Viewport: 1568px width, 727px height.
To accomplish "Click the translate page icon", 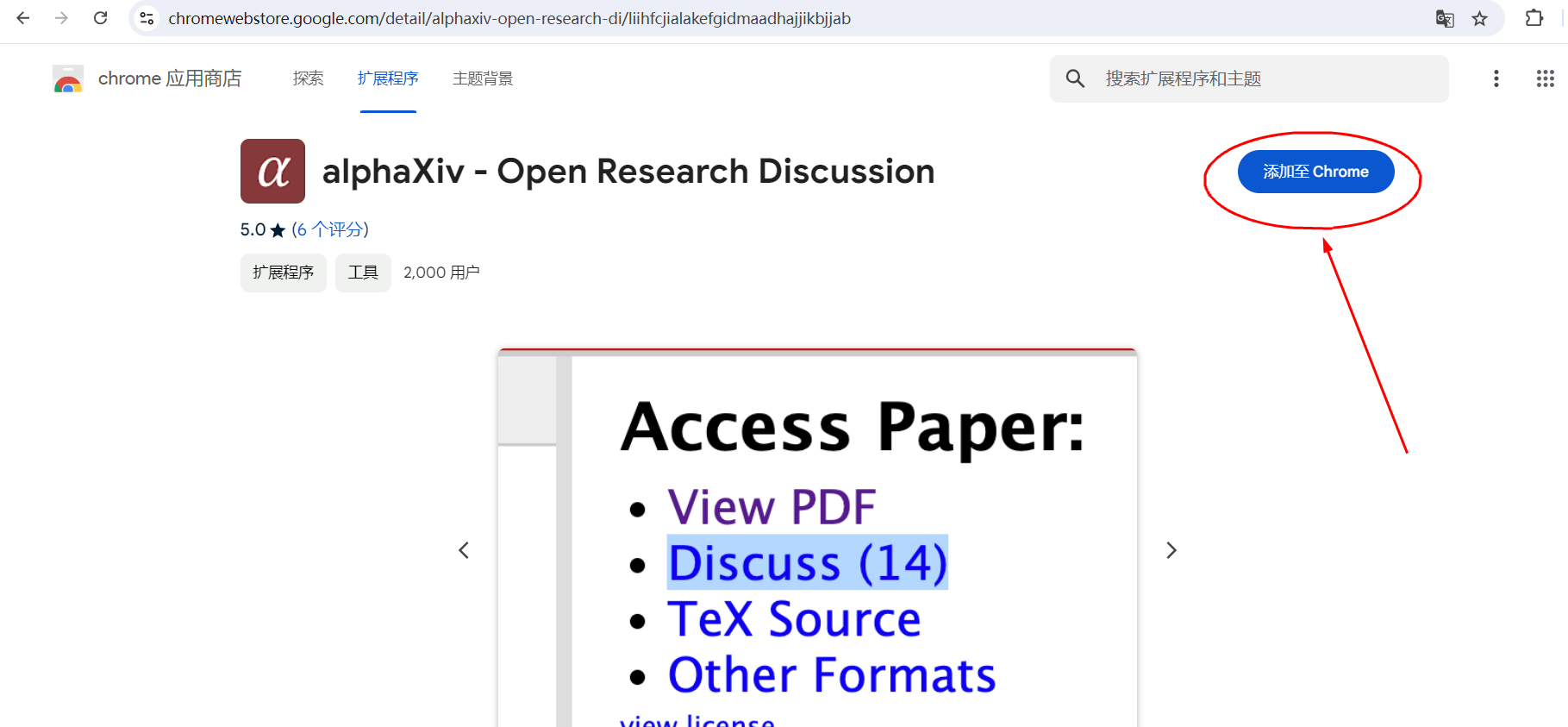I will (1445, 18).
